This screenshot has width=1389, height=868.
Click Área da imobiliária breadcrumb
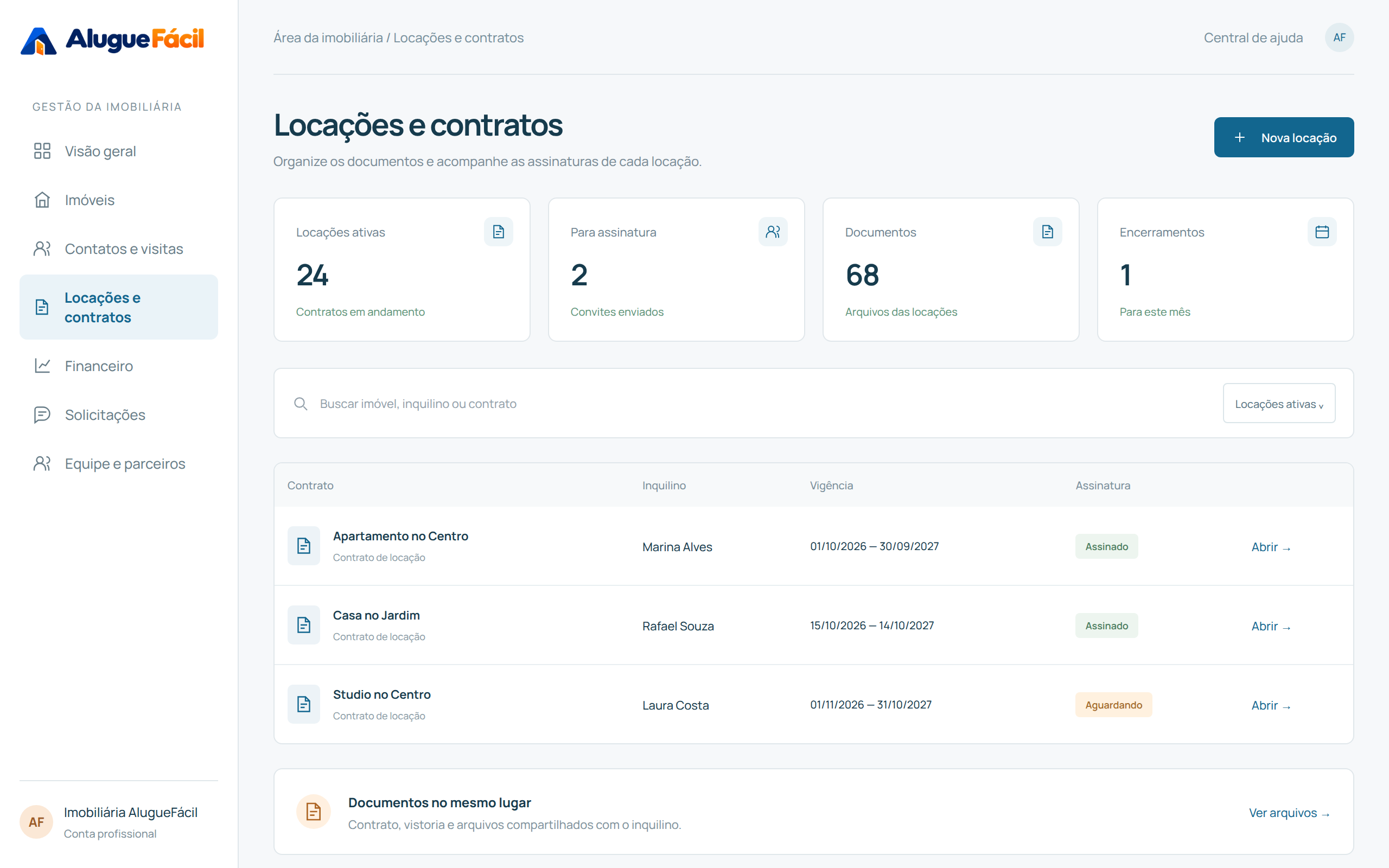pyautogui.click(x=328, y=38)
